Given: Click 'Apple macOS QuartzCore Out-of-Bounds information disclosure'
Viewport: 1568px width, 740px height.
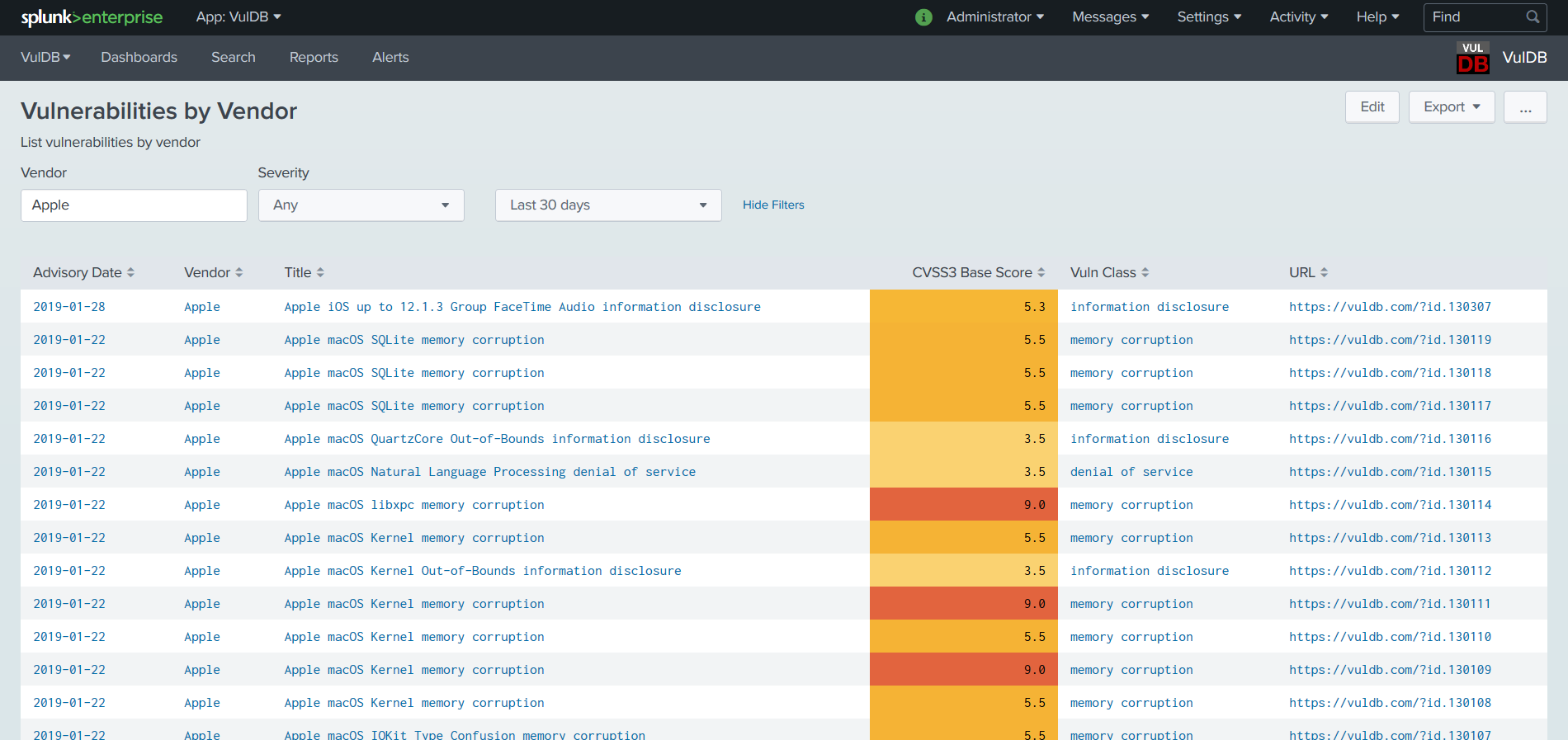Looking at the screenshot, I should coord(497,439).
